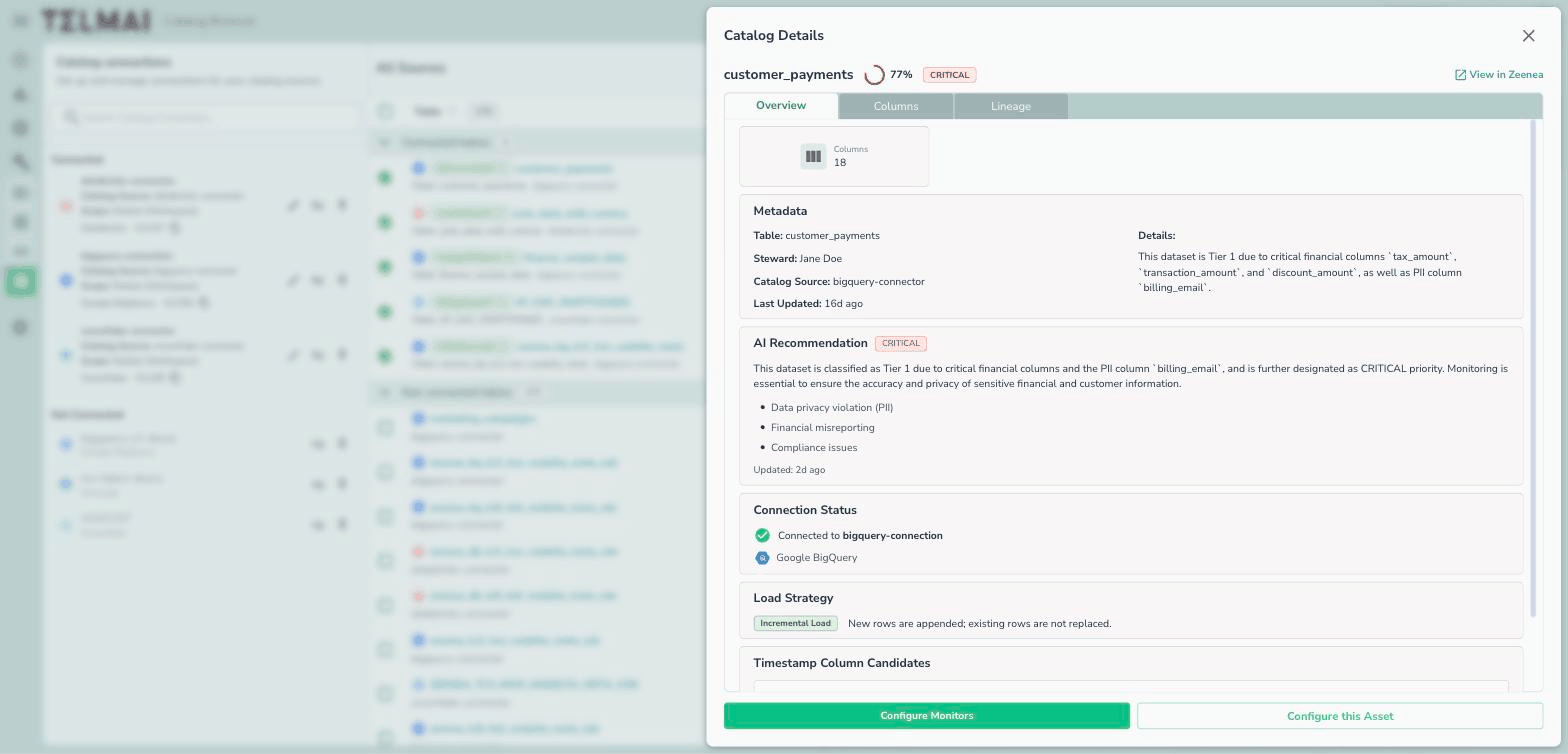Open the Lineage tab
Viewport: 1568px width, 754px height.
(1011, 106)
